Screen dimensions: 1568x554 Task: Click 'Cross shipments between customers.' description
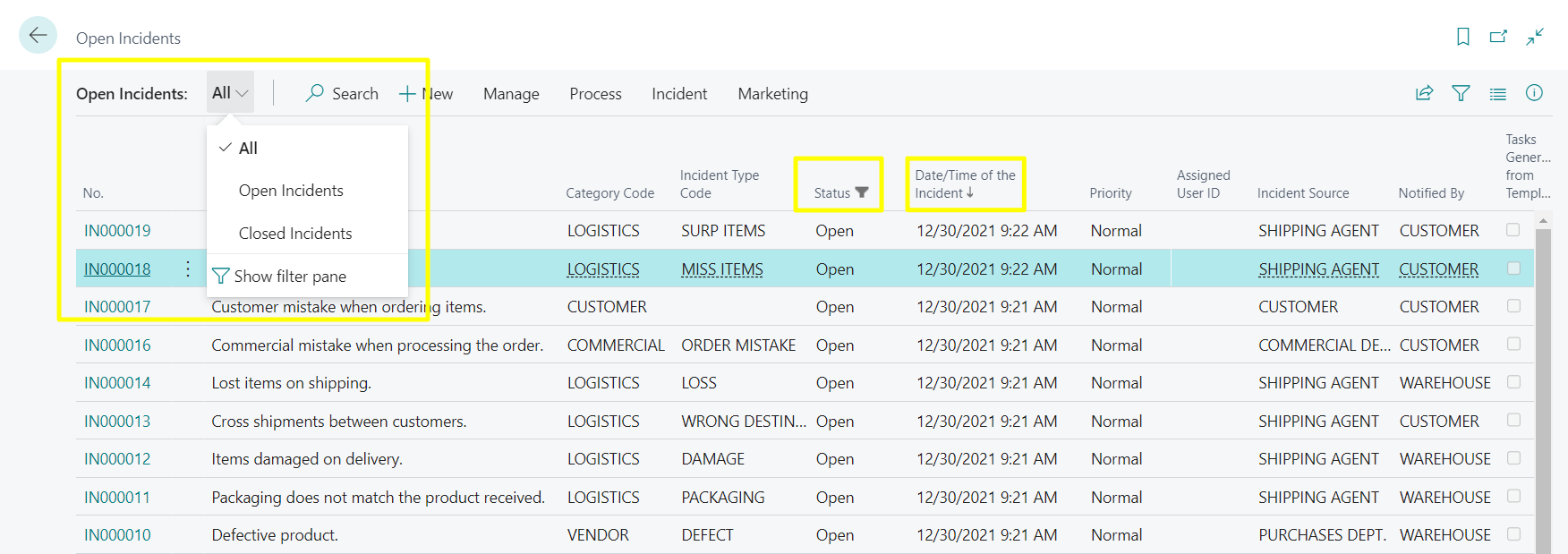(339, 422)
